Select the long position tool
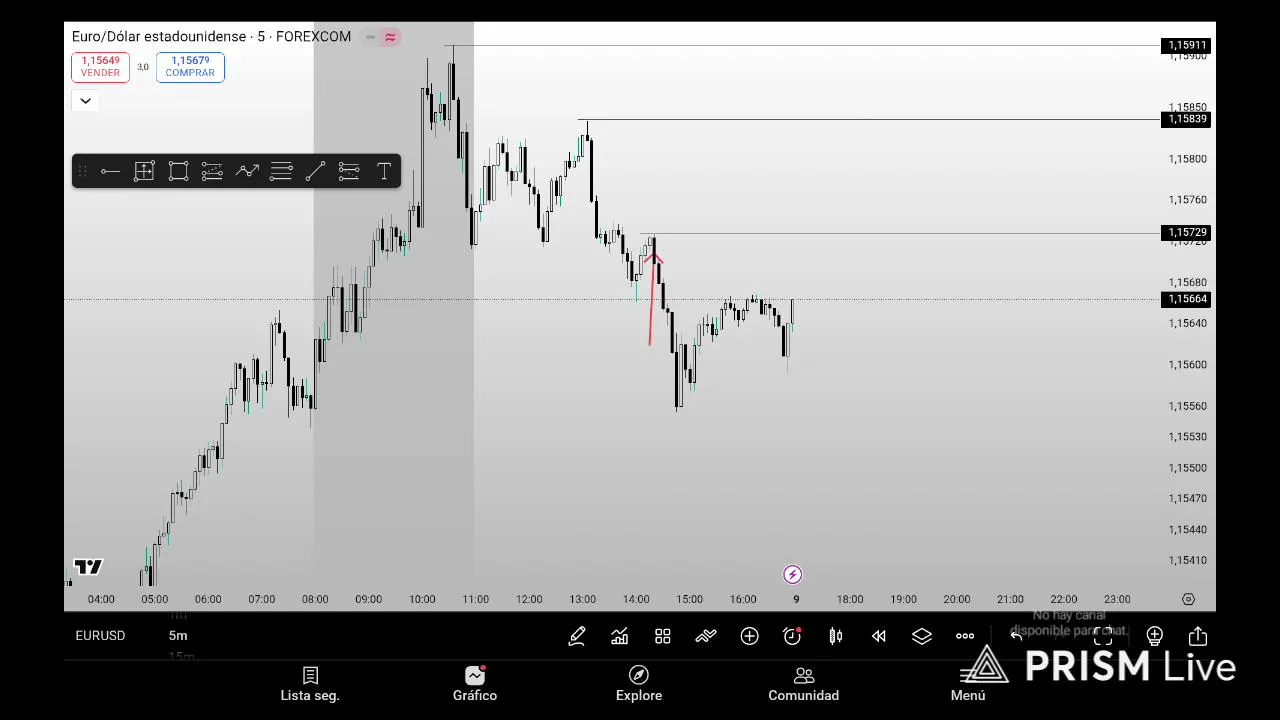The image size is (1280, 720). pyautogui.click(x=212, y=172)
